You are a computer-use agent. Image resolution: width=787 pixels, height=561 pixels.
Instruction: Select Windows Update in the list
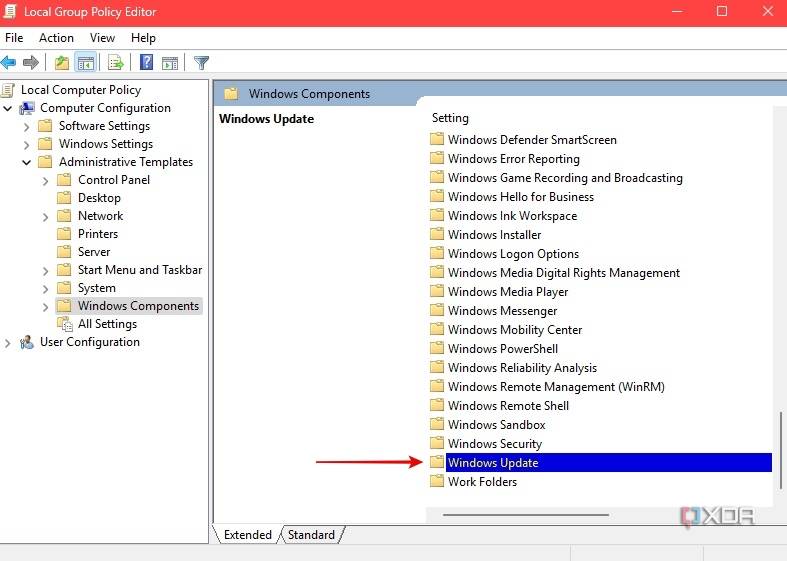608,462
